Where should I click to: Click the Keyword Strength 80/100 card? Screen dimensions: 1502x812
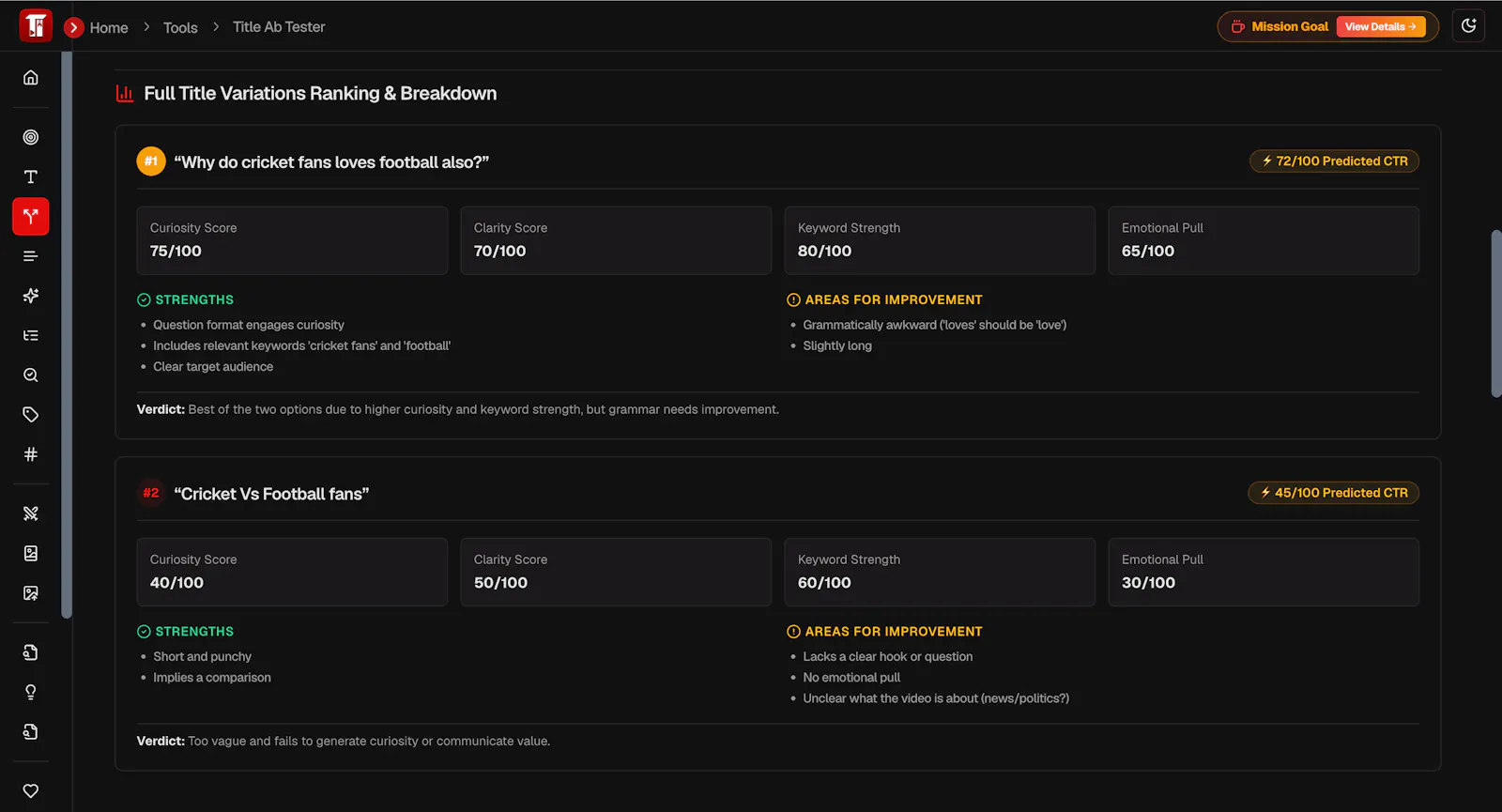pos(940,240)
